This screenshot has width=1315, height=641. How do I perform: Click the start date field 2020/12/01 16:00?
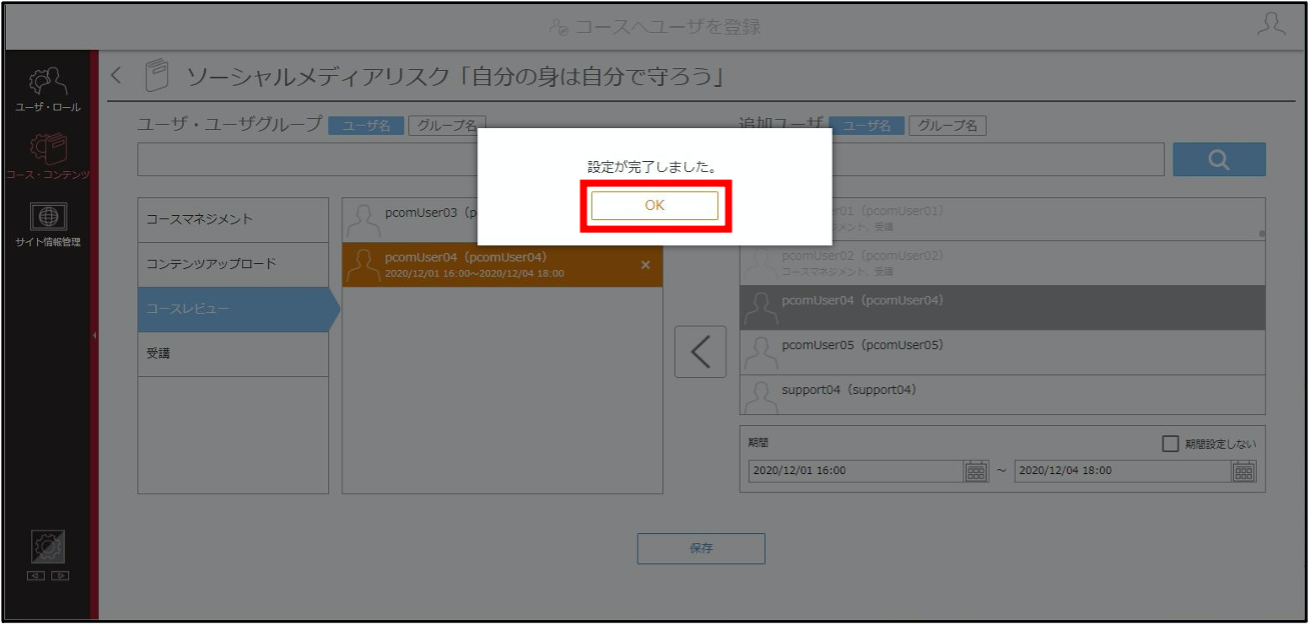pyautogui.click(x=855, y=471)
